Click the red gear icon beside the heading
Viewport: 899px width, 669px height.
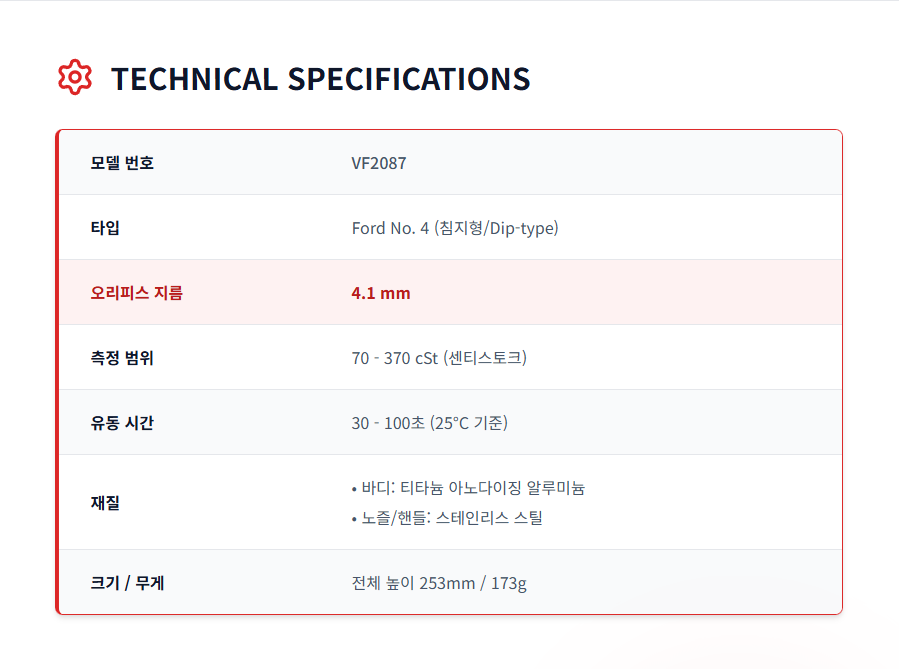75,78
